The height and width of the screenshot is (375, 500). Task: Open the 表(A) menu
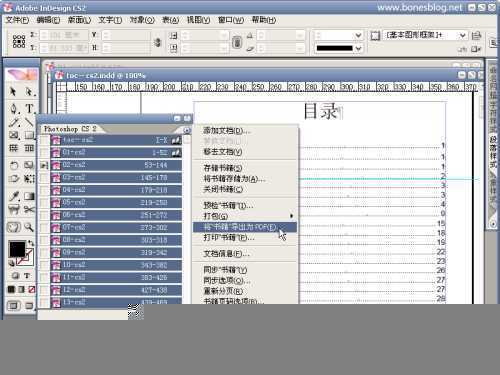pyautogui.click(x=170, y=20)
